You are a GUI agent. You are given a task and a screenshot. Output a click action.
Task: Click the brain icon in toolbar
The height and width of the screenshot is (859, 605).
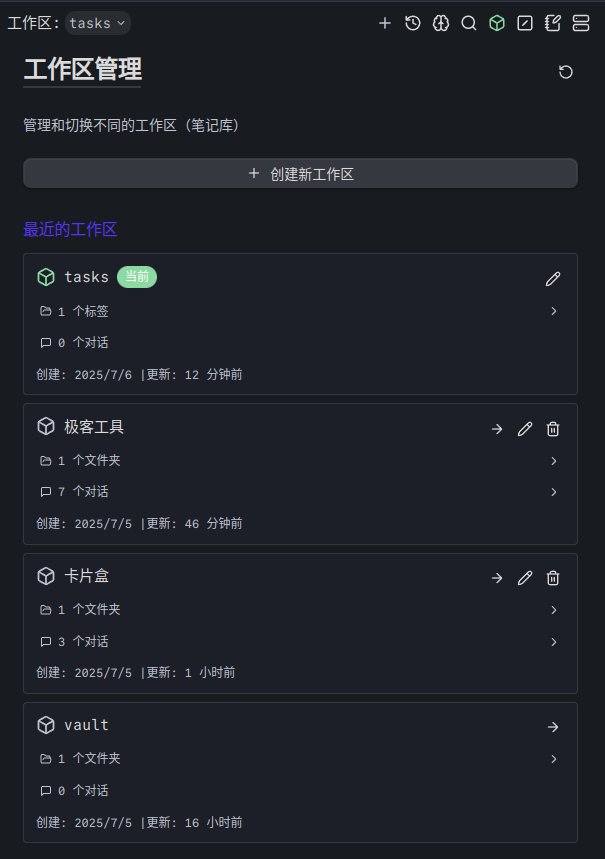[x=441, y=23]
